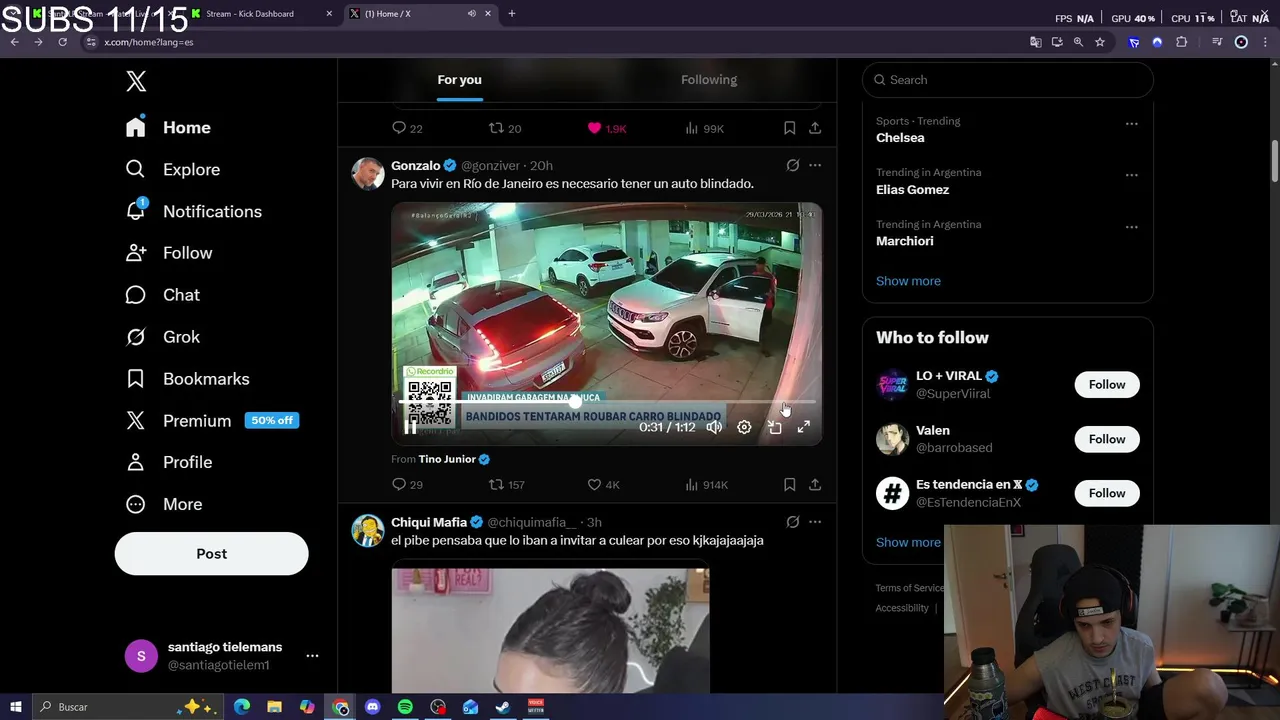The height and width of the screenshot is (720, 1280).
Task: Follow Valen account
Action: pos(1107,439)
